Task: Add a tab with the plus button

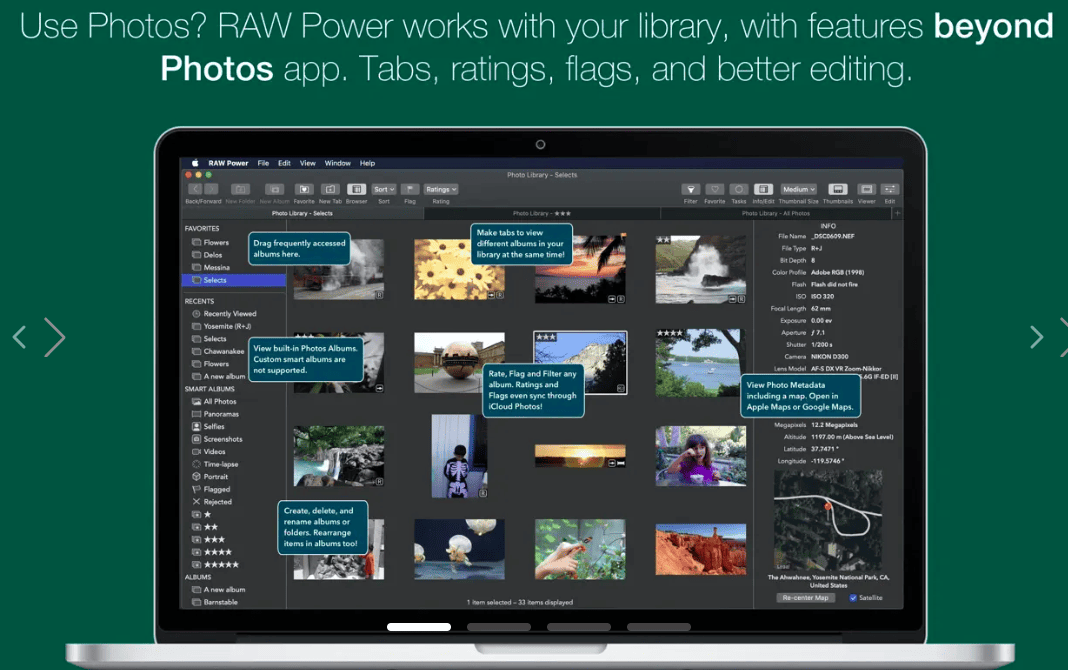Action: (x=897, y=213)
